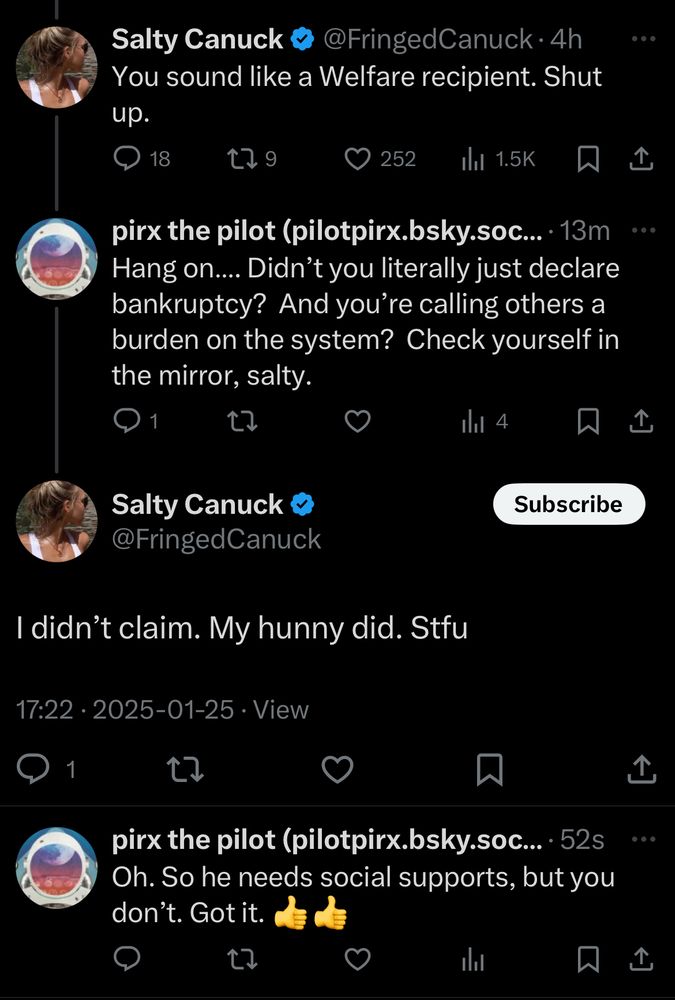The width and height of the screenshot is (675, 1000).
Task: Click the View link beside the timestamp
Action: click(281, 710)
